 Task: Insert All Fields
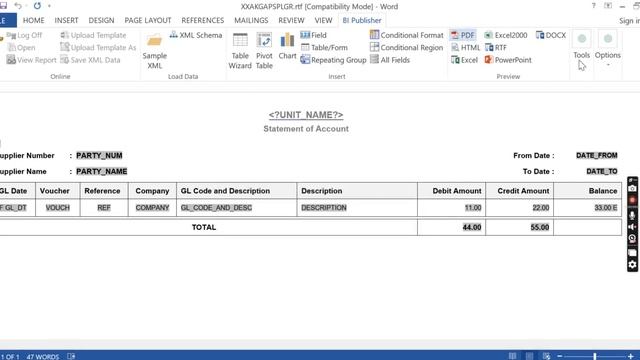[x=390, y=60]
